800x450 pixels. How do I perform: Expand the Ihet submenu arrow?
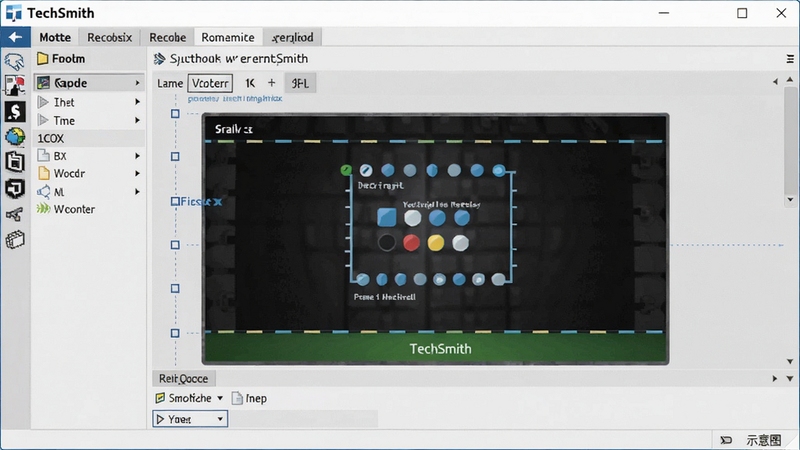coord(137,102)
